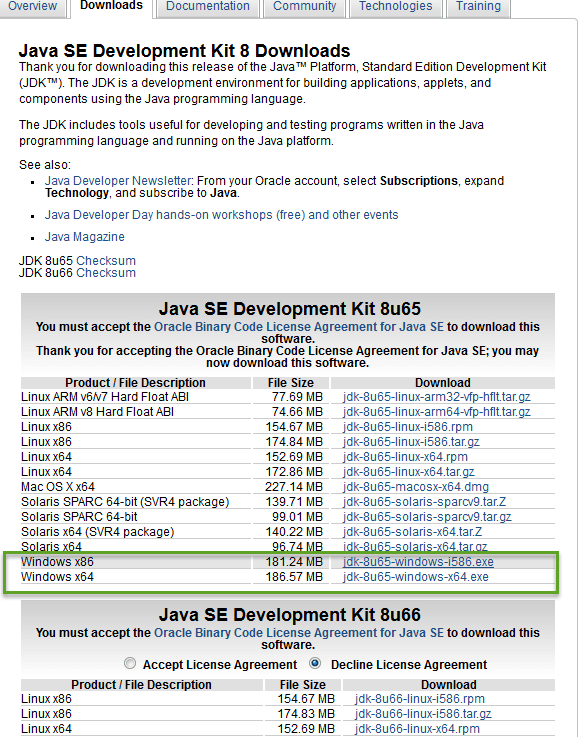580x737 pixels.
Task: Download jdk-8u66-linux-x64.rpm
Action: point(417,729)
